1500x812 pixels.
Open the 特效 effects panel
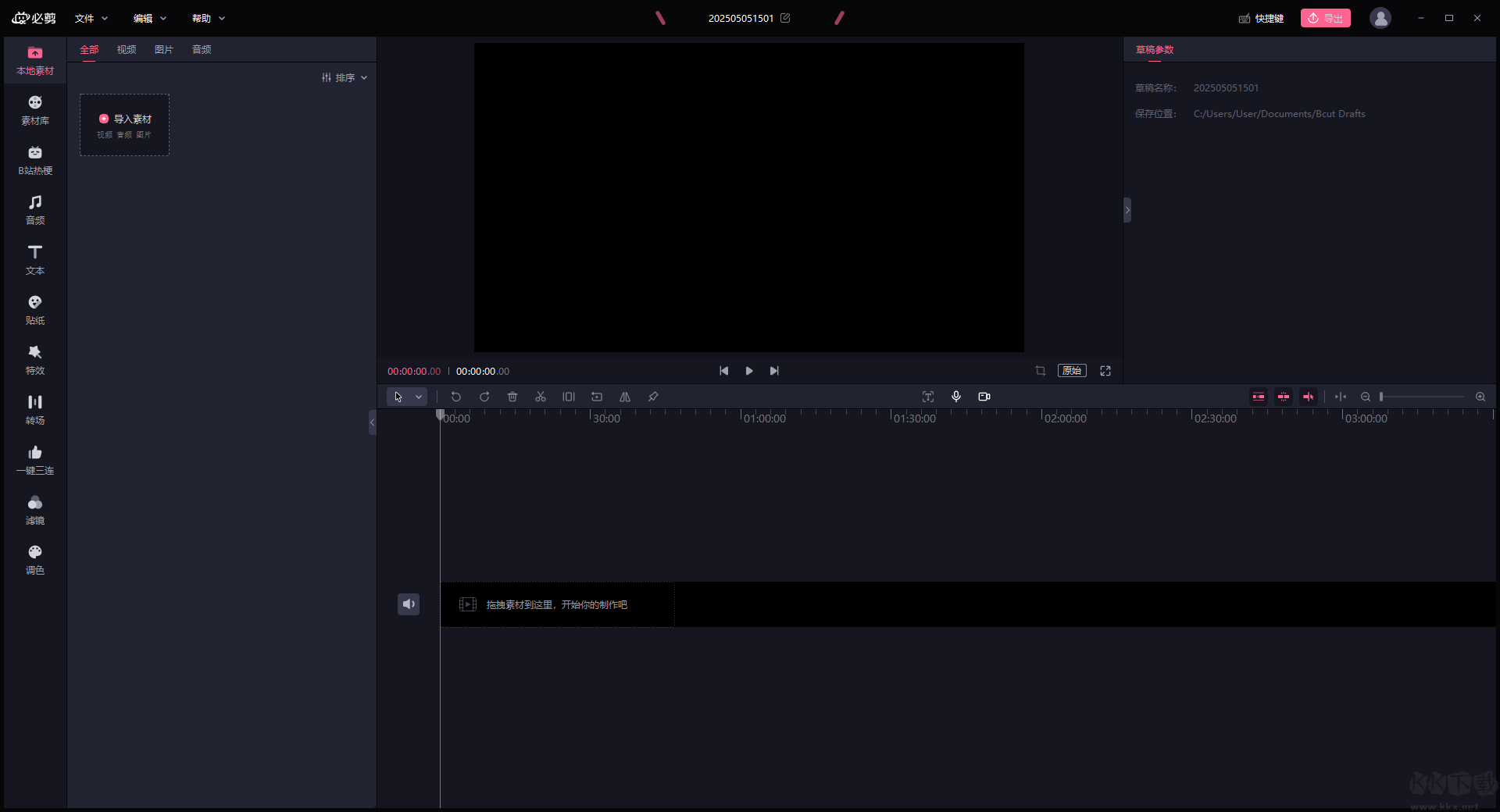click(35, 361)
